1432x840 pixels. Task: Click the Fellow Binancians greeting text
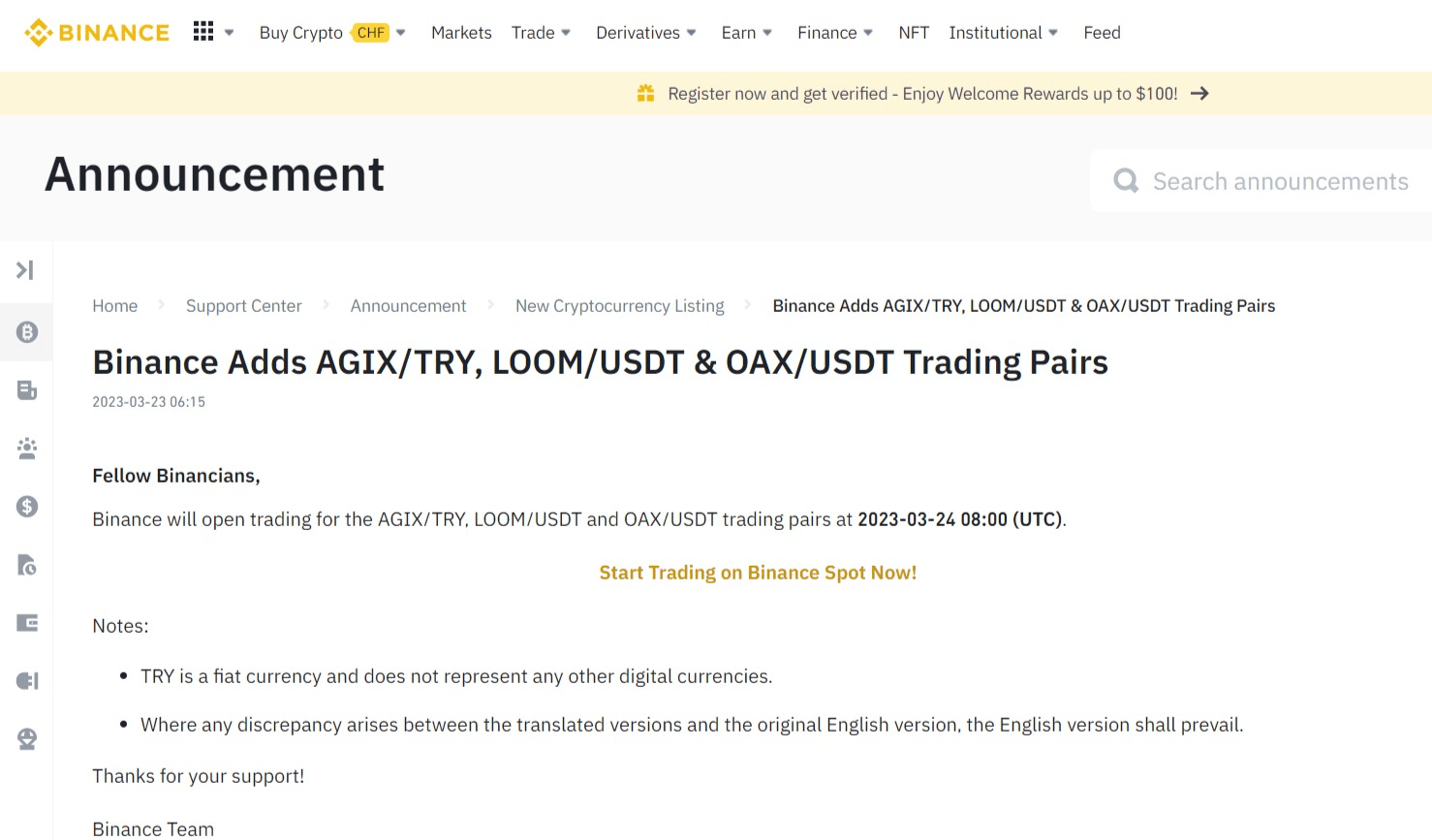(x=176, y=476)
